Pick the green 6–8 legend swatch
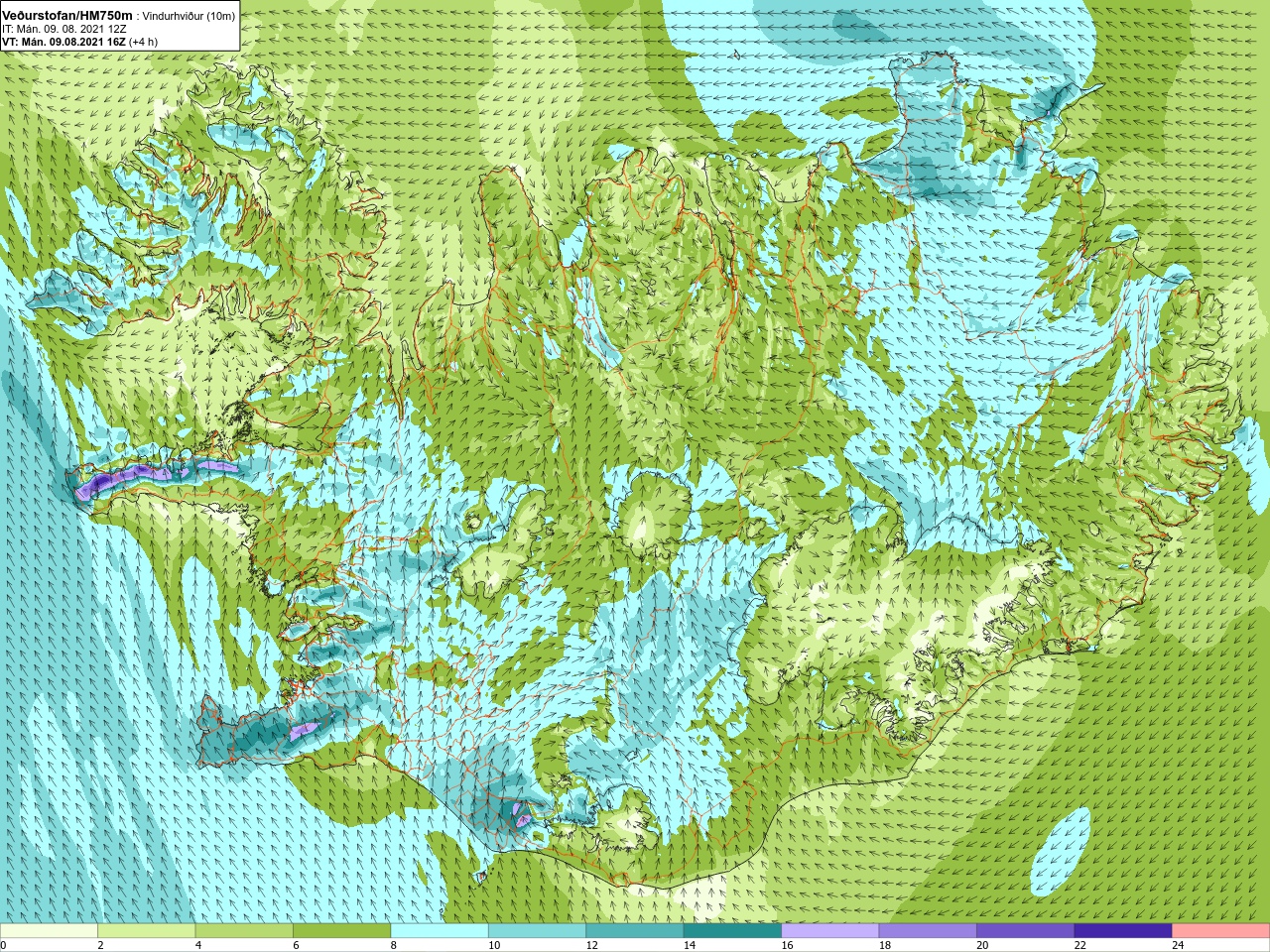Image resolution: width=1270 pixels, height=952 pixels. click(x=341, y=931)
